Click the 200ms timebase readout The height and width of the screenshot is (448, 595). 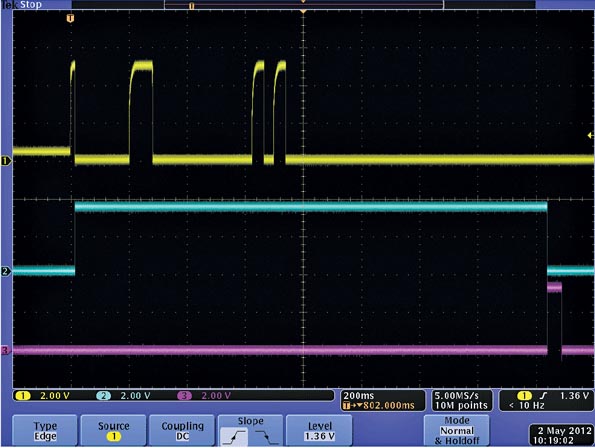pos(359,396)
